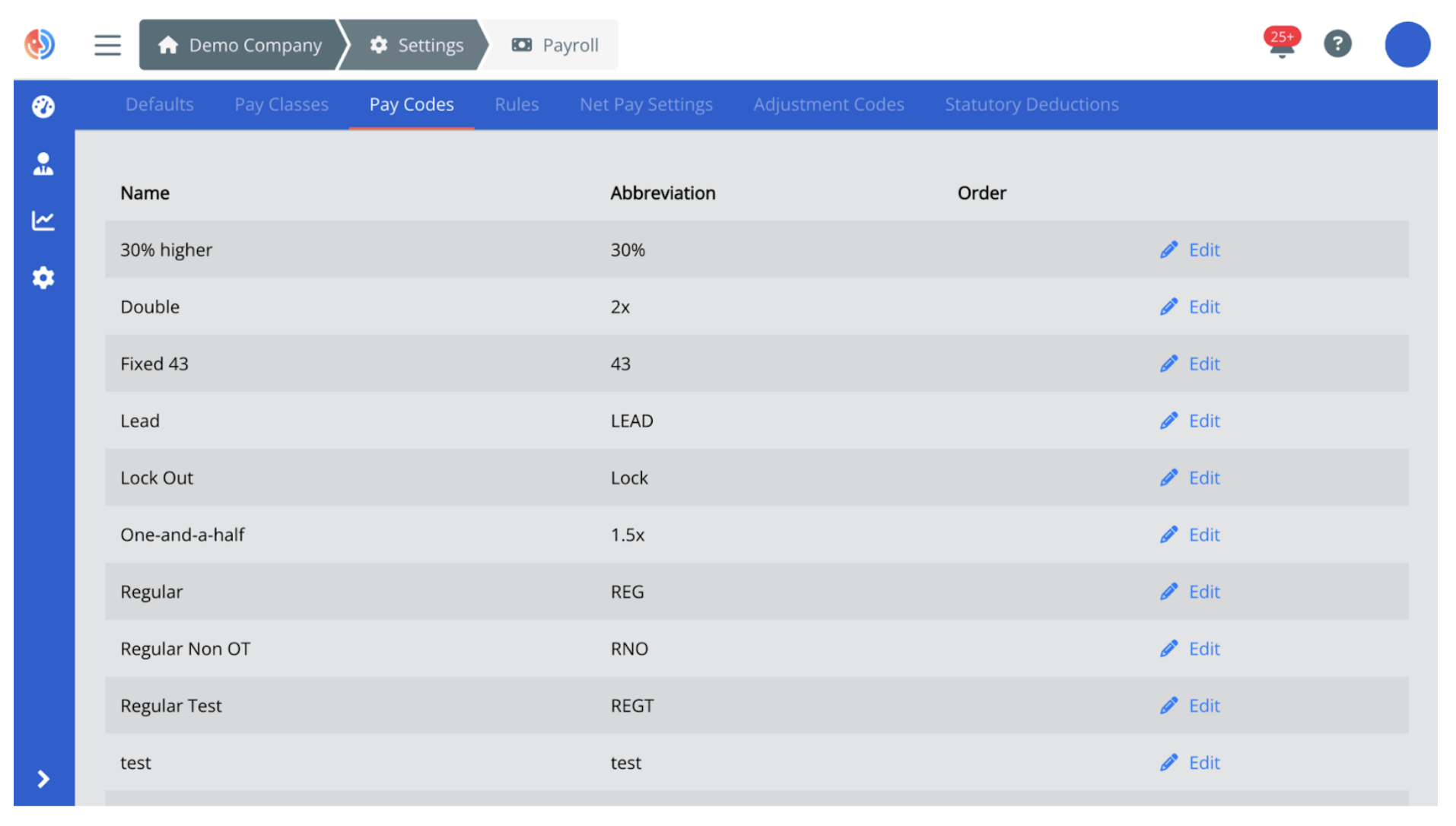The height and width of the screenshot is (826, 1456).
Task: Open the help question mark icon
Action: point(1338,44)
